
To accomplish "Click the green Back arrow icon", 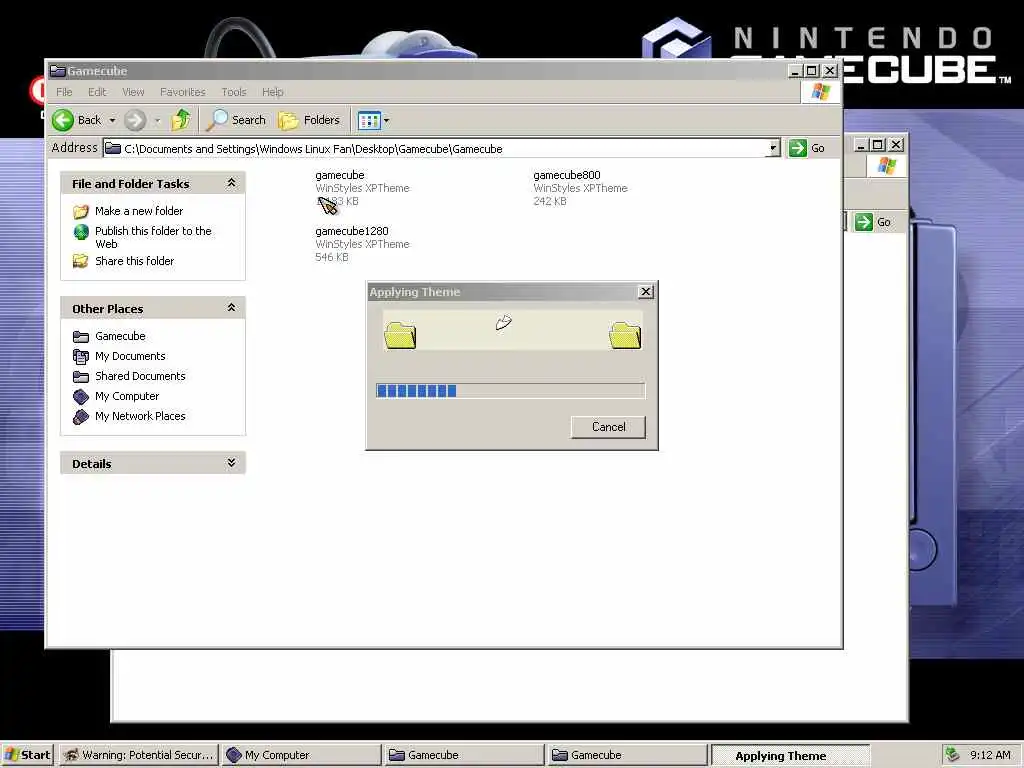I will click(x=63, y=120).
